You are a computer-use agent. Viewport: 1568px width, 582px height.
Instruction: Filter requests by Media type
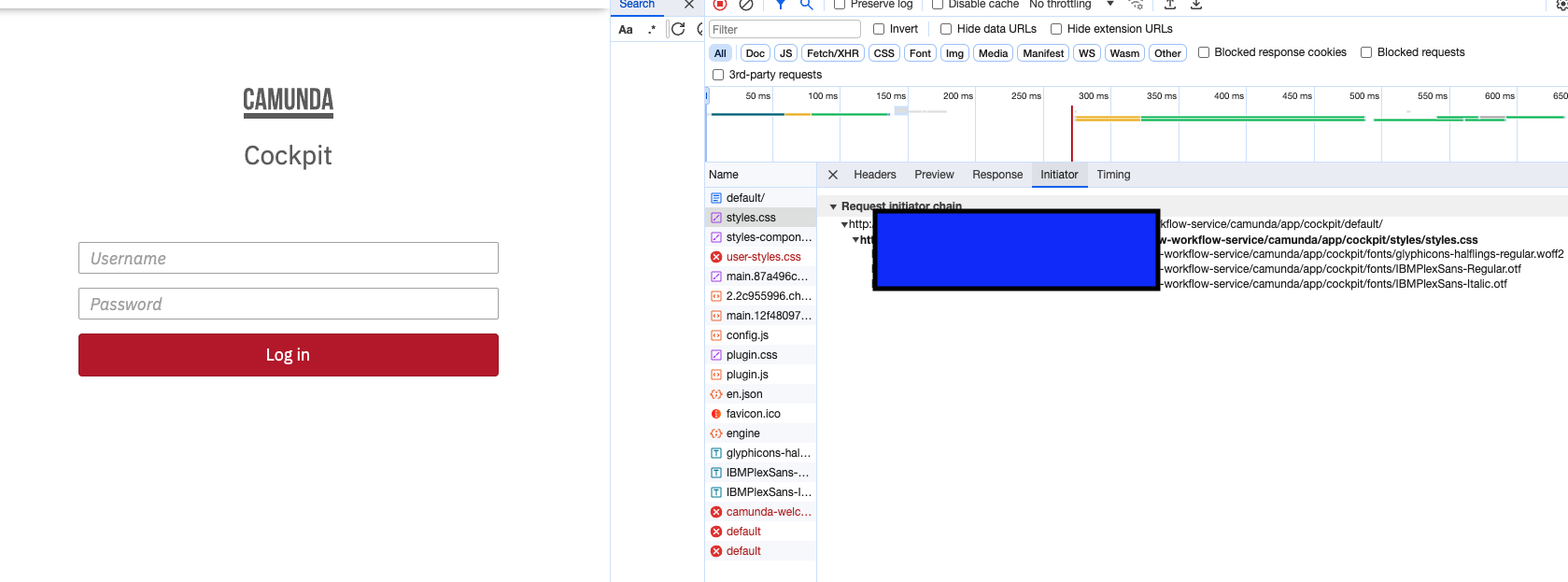993,53
